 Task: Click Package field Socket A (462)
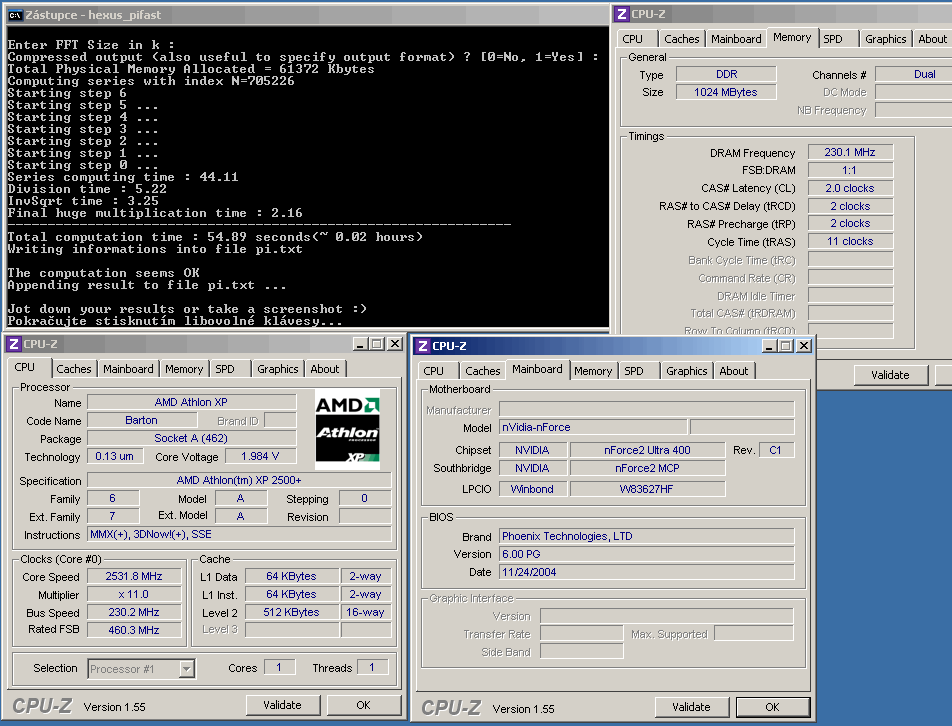click(x=191, y=438)
